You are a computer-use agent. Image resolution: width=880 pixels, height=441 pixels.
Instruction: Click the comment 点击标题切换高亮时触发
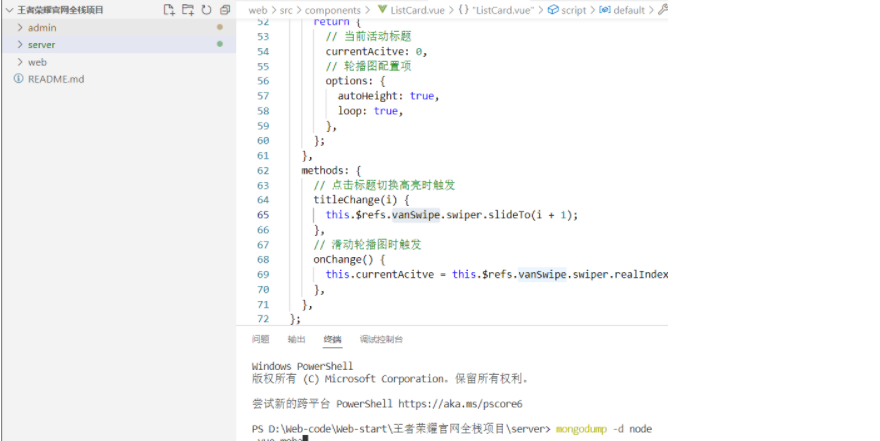(x=393, y=185)
